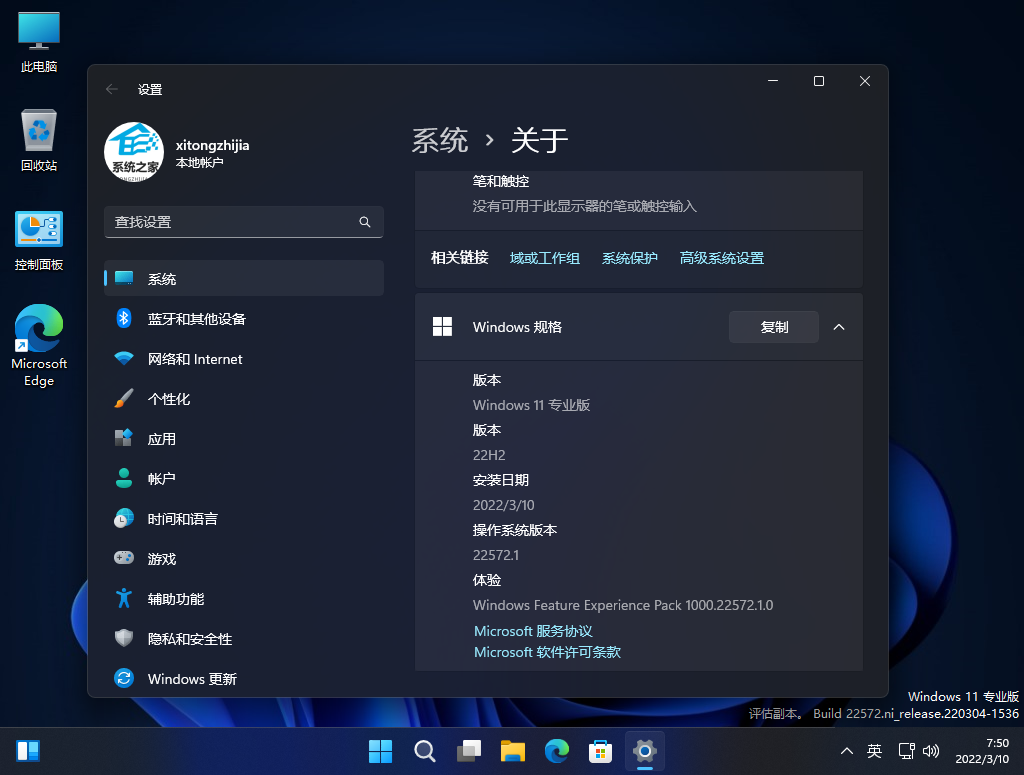Open Microsoft Store from the taskbar
This screenshot has height=775, width=1024.
click(x=601, y=750)
